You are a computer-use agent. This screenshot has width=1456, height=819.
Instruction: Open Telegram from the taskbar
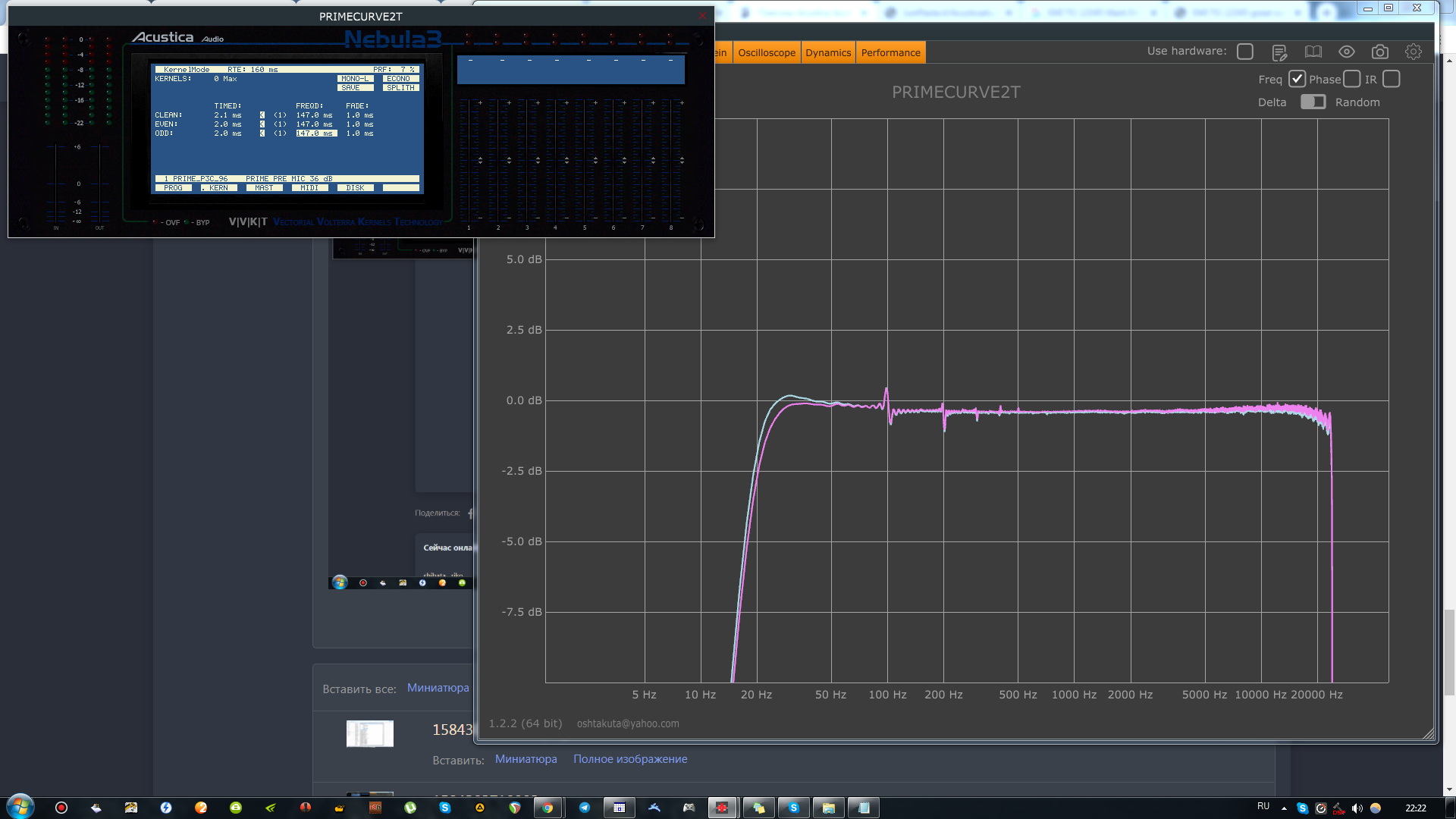point(584,808)
